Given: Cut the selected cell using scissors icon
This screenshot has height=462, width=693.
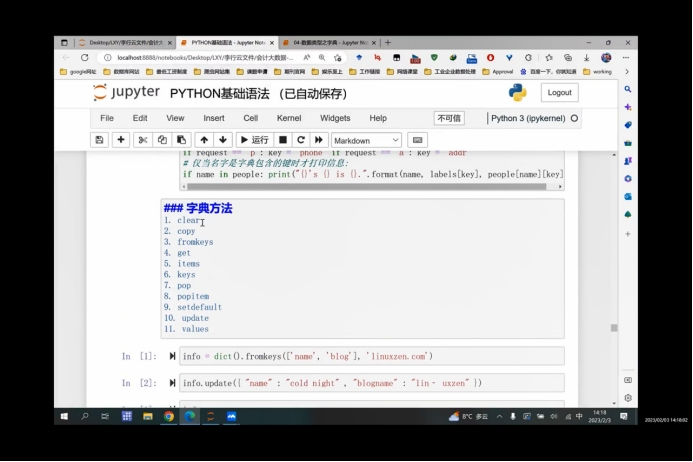Looking at the screenshot, I should (143, 140).
